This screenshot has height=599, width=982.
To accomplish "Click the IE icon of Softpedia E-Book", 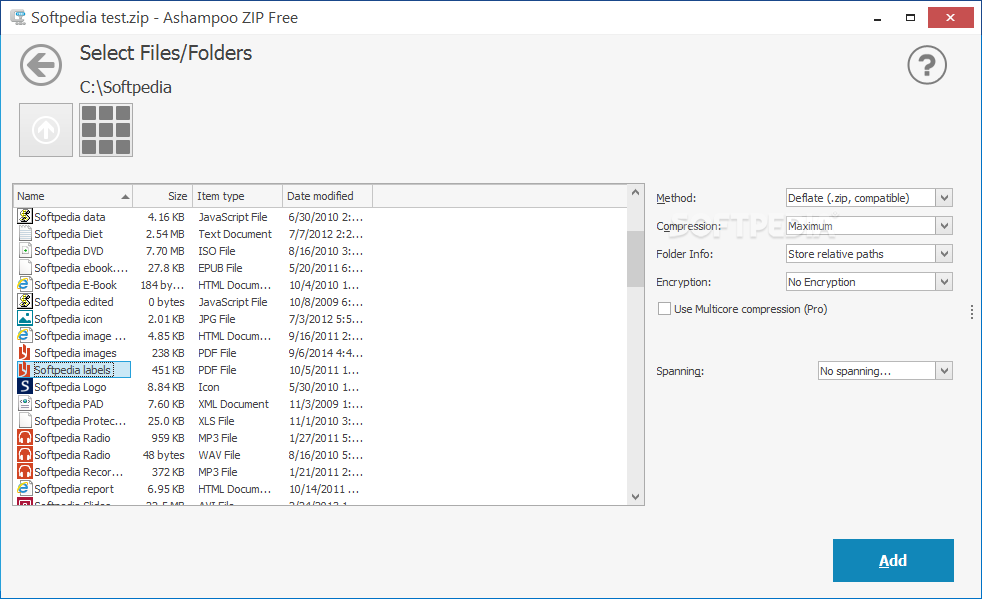I will point(24,284).
